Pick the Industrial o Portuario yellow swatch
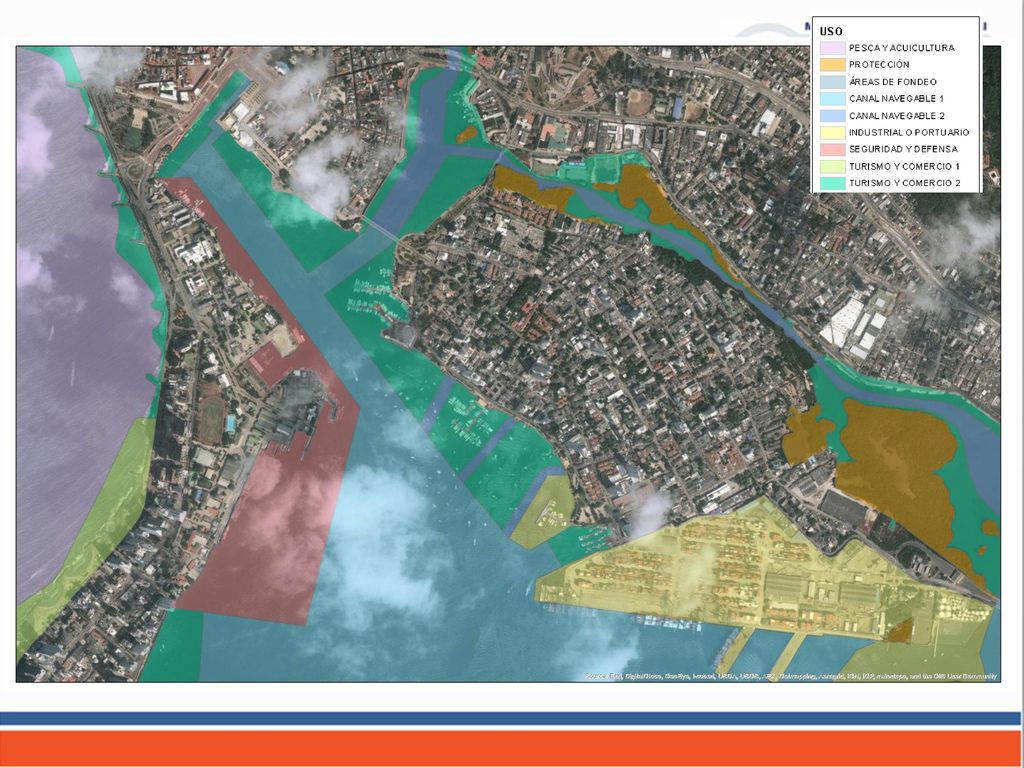 [832, 133]
